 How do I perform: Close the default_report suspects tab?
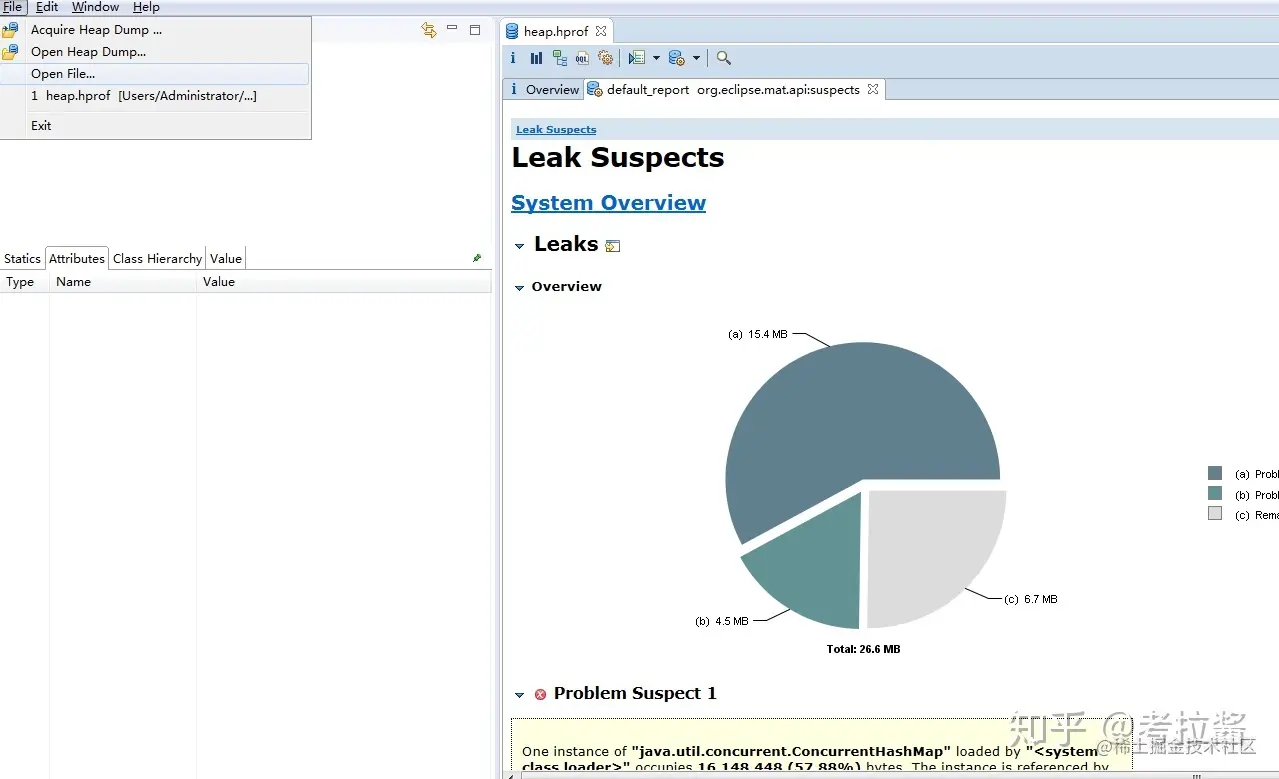click(x=873, y=89)
